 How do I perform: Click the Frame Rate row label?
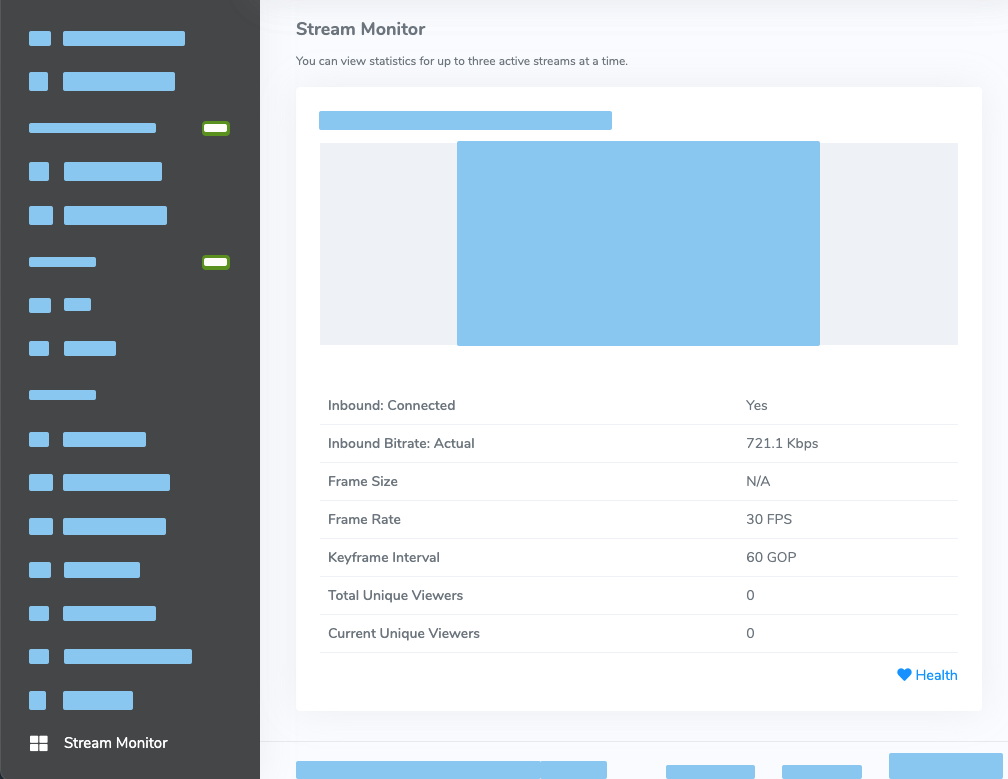[x=364, y=519]
